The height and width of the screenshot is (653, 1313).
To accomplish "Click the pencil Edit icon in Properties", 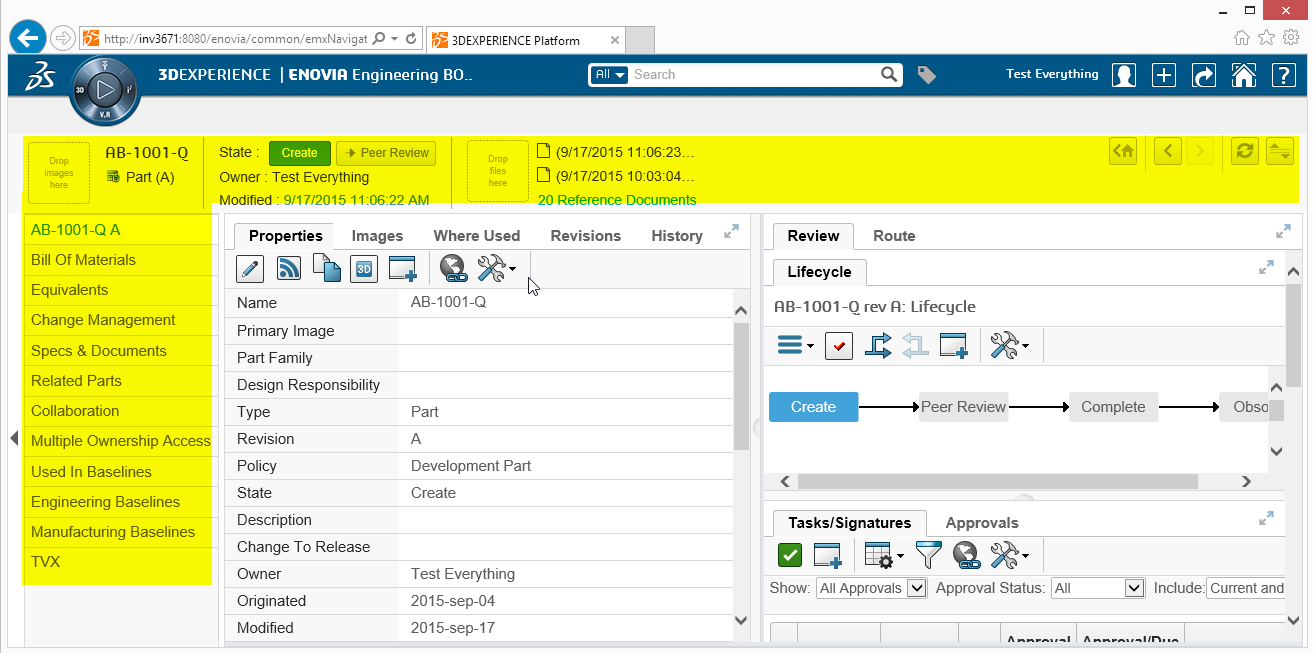I will [x=250, y=268].
